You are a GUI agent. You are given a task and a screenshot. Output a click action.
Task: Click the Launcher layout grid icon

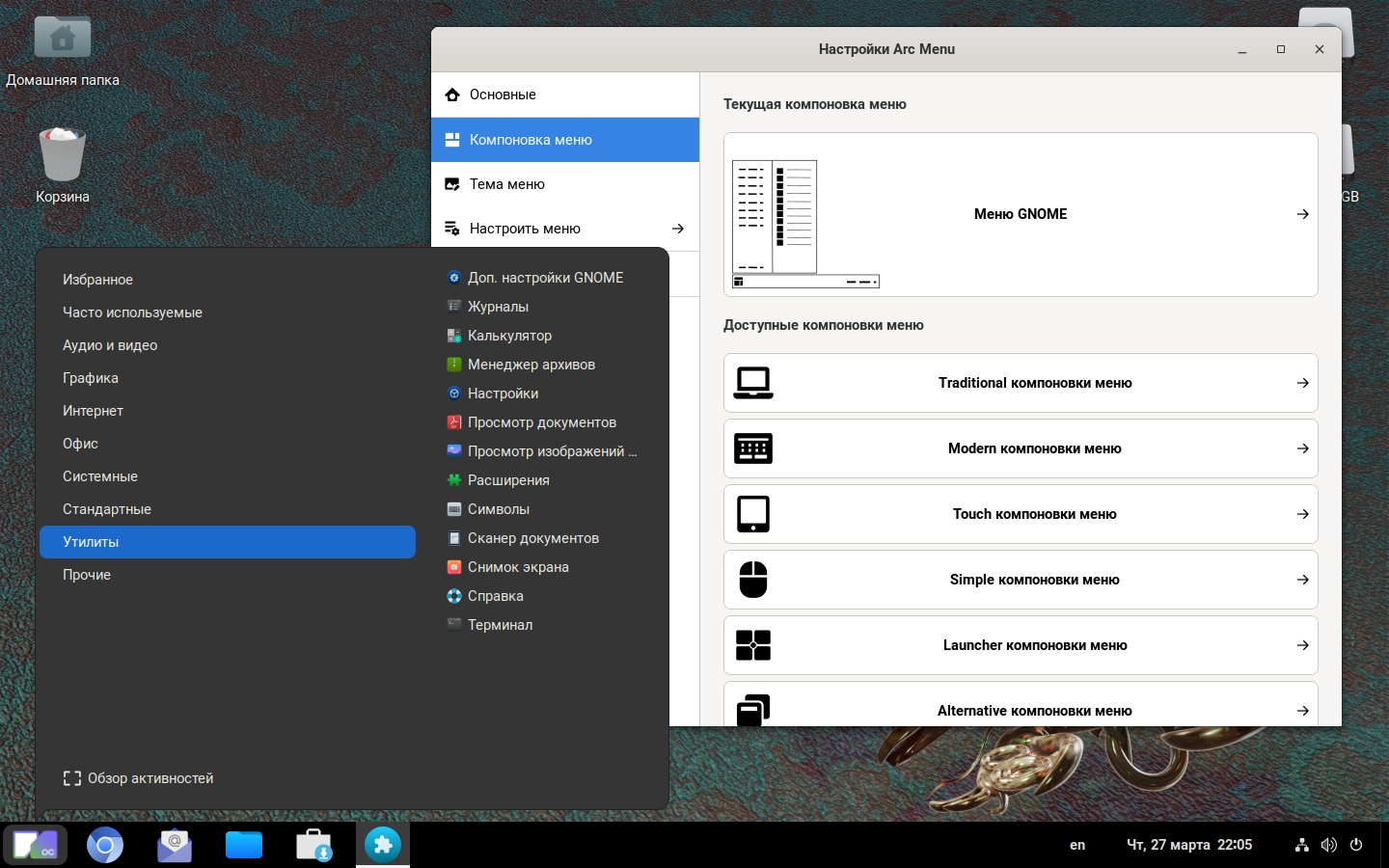click(x=753, y=645)
